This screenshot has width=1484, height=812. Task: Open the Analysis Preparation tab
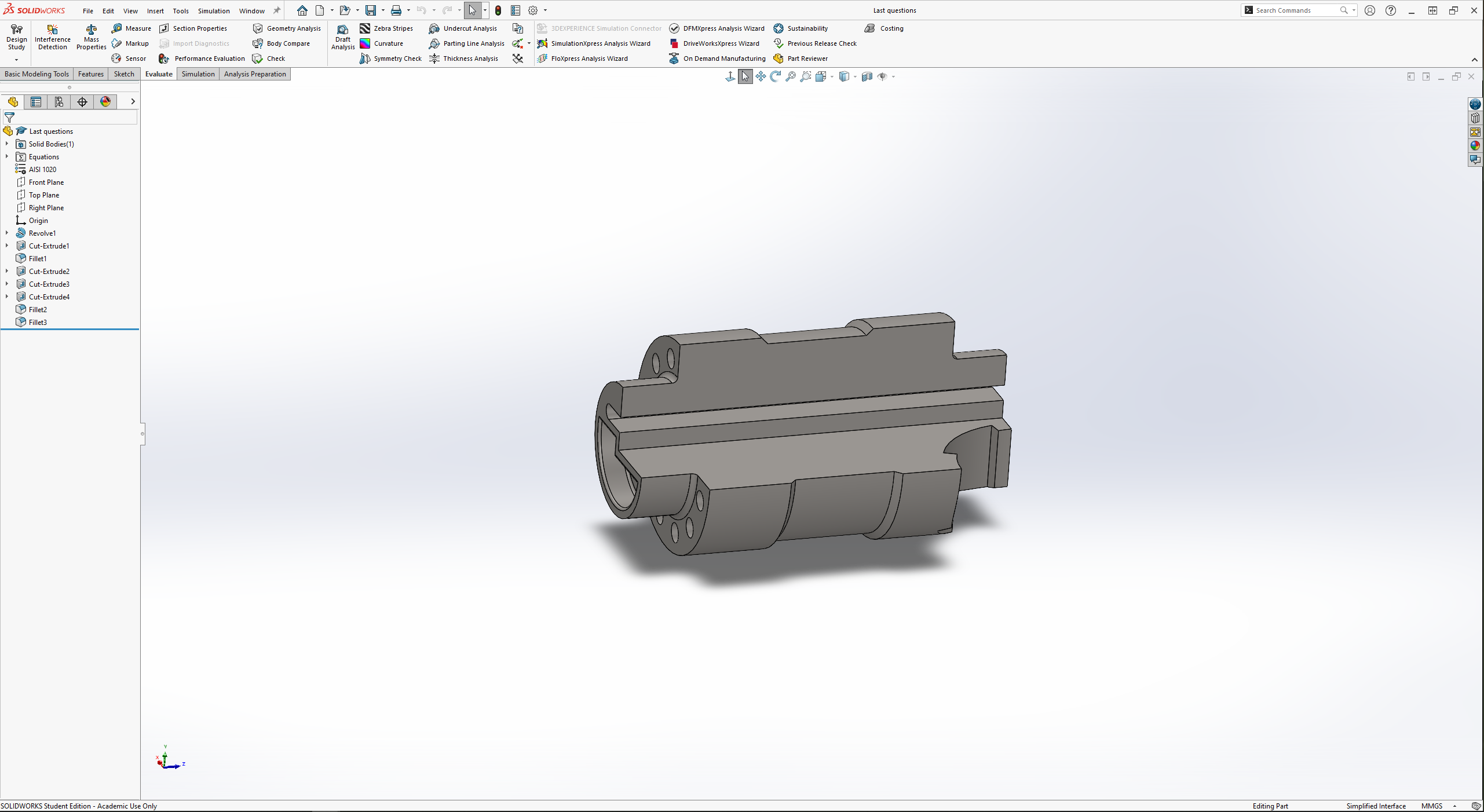(255, 74)
